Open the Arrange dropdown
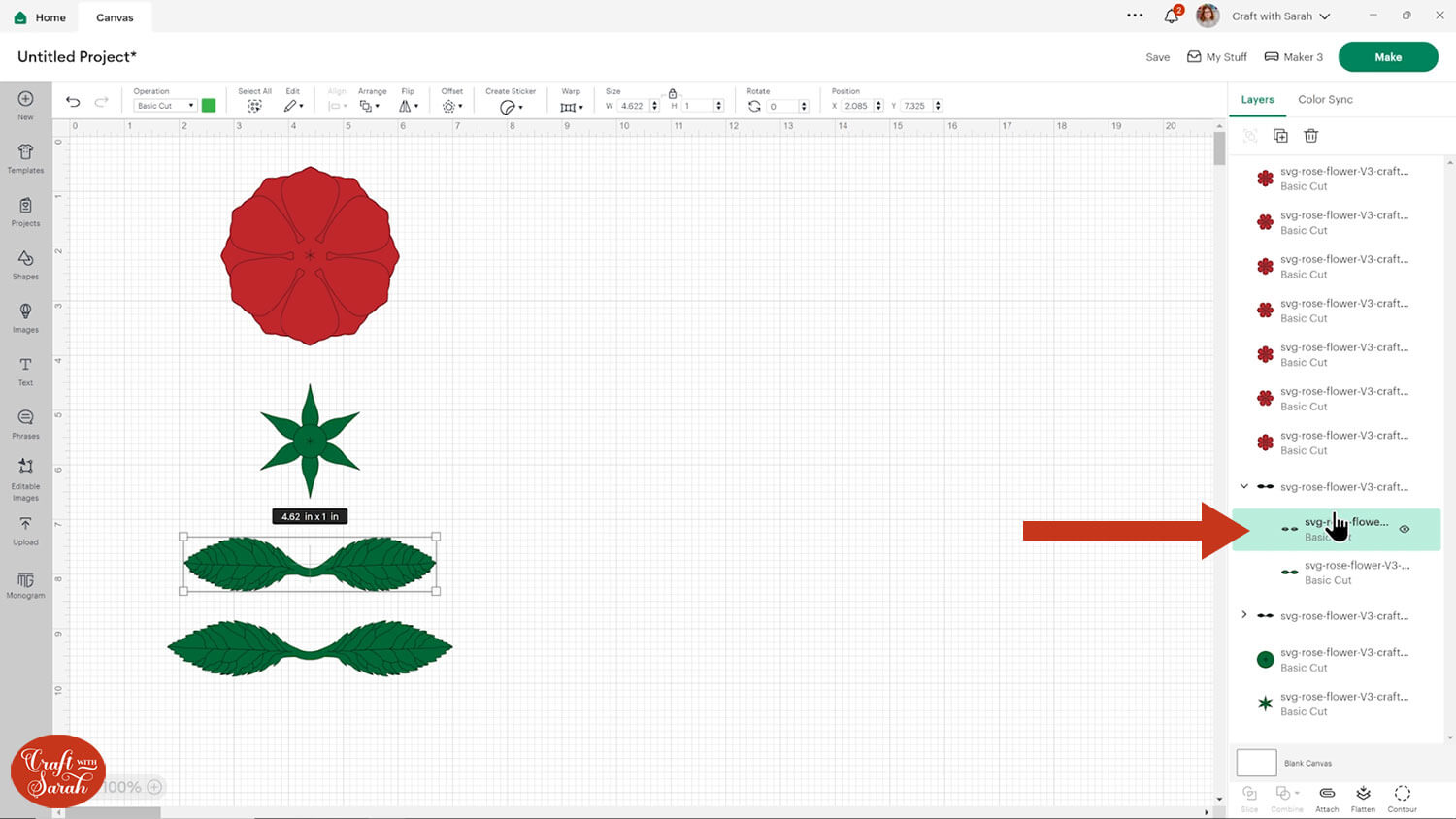 (369, 106)
